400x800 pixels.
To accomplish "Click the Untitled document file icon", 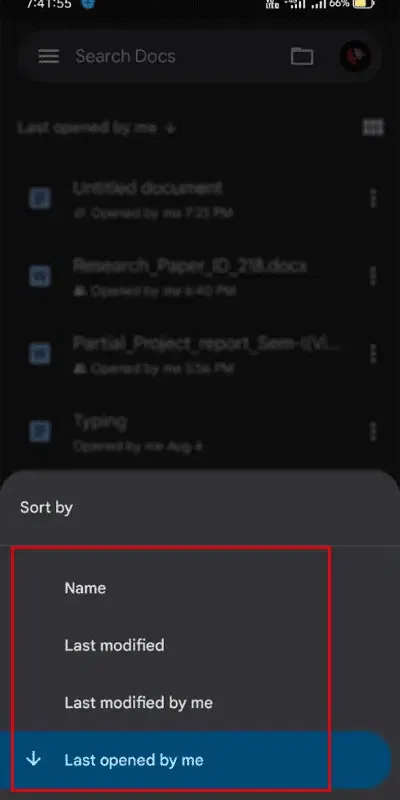I will coord(40,198).
